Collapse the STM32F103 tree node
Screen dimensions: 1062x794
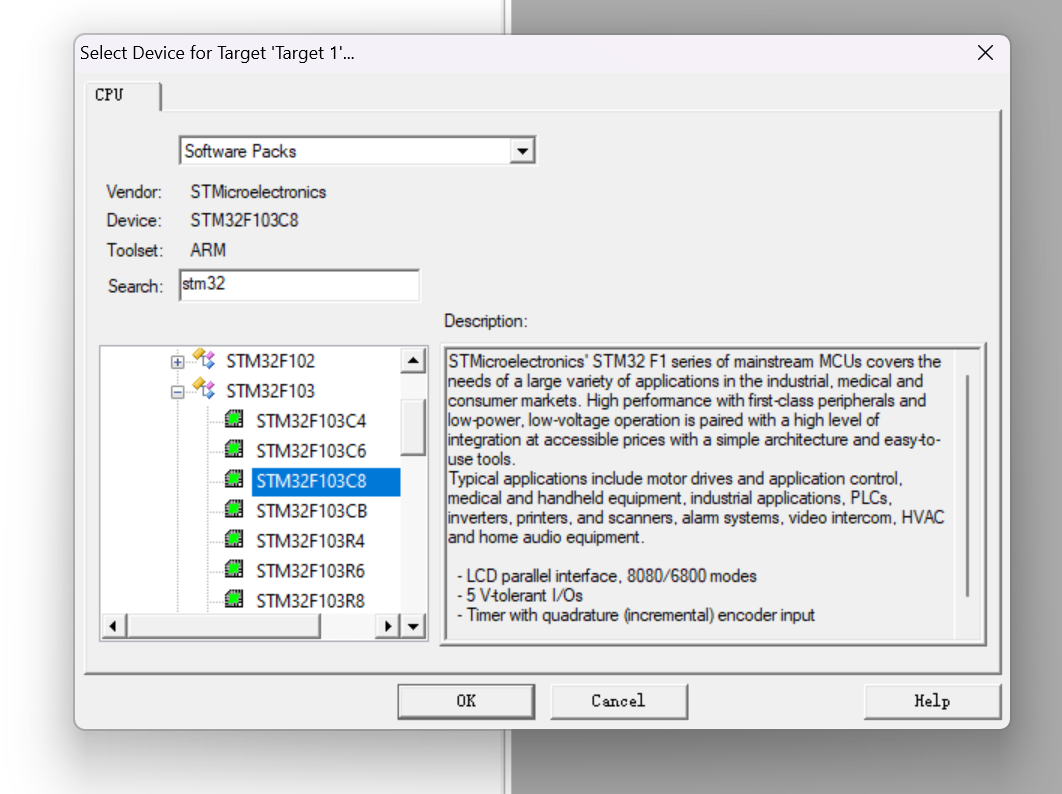(177, 392)
